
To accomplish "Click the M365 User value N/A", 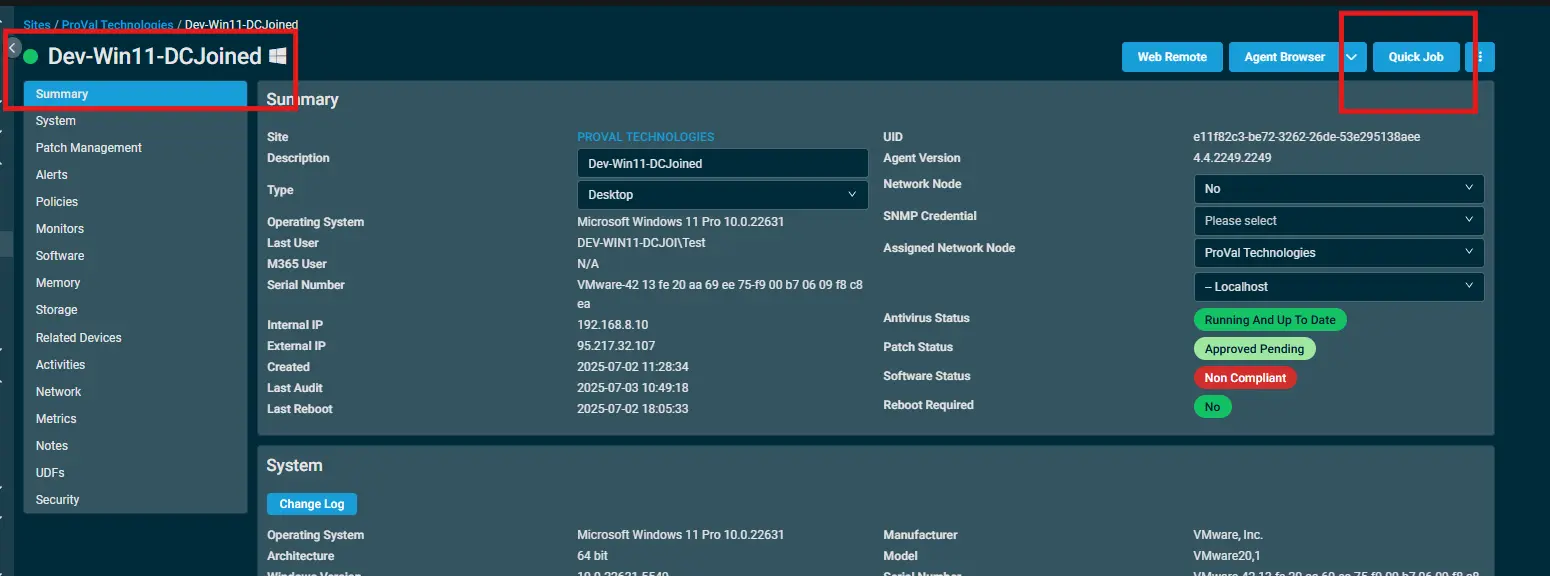I will (588, 264).
